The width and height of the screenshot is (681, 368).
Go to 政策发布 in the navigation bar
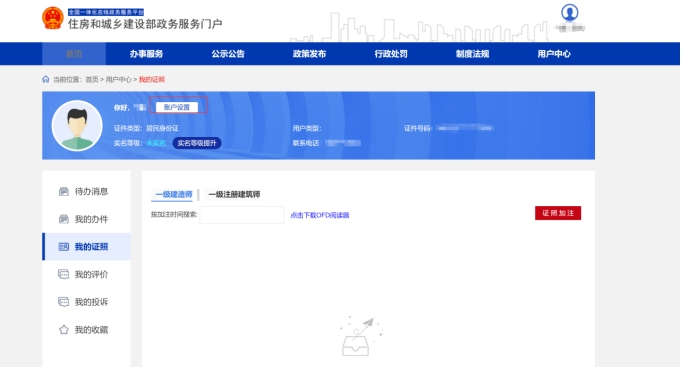point(309,54)
